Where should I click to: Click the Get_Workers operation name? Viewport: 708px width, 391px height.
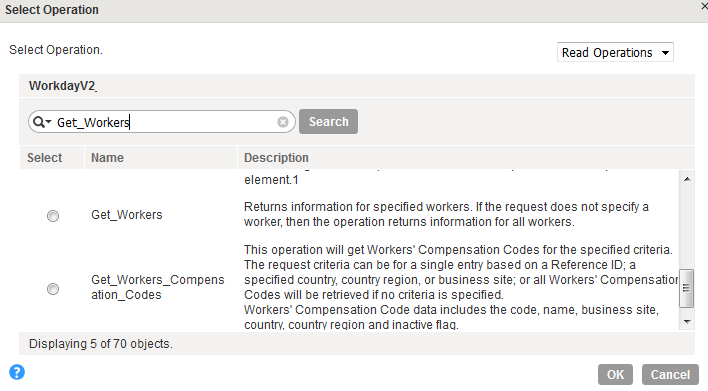126,215
